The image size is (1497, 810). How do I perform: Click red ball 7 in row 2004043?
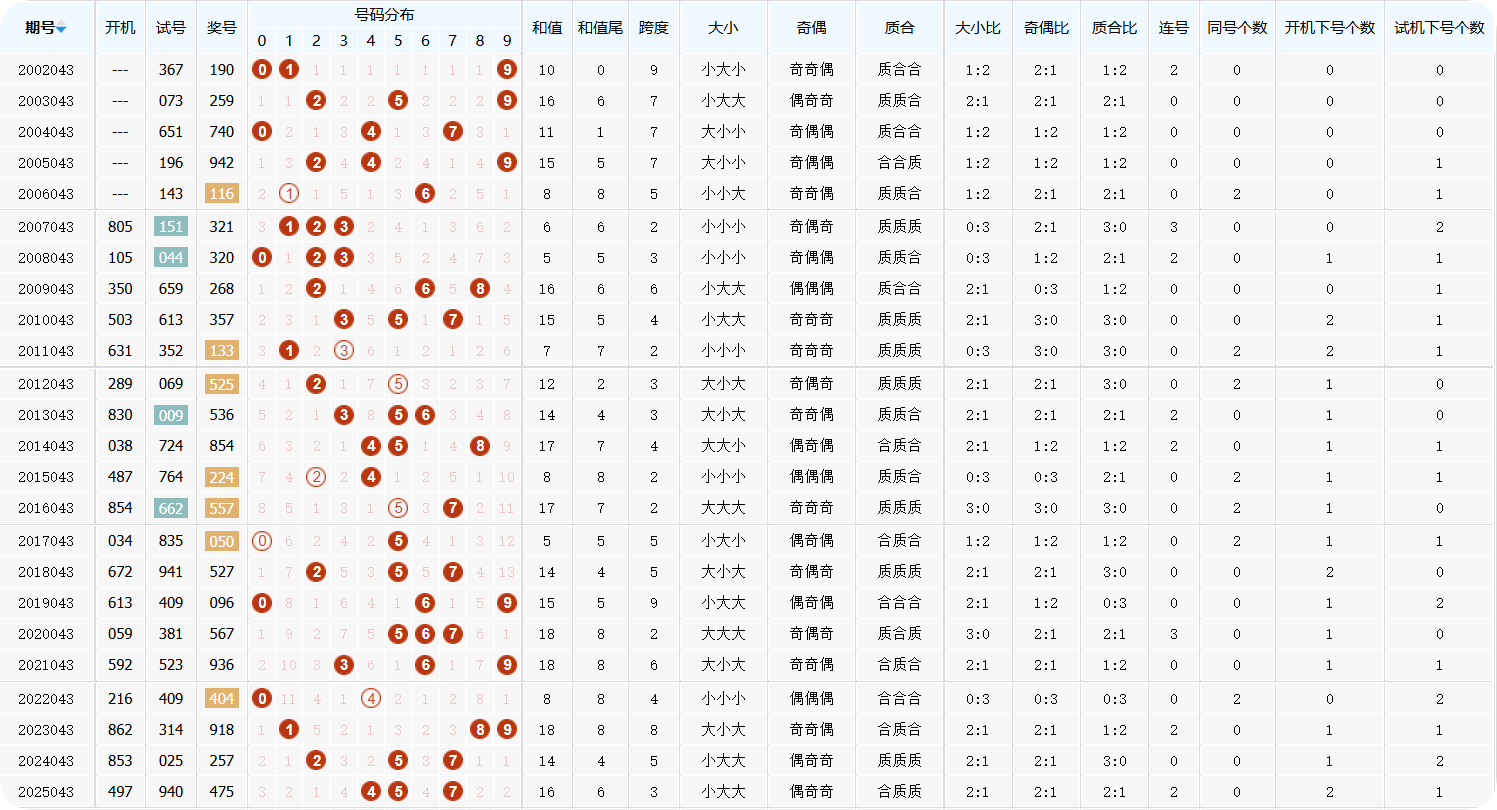pyautogui.click(x=453, y=132)
